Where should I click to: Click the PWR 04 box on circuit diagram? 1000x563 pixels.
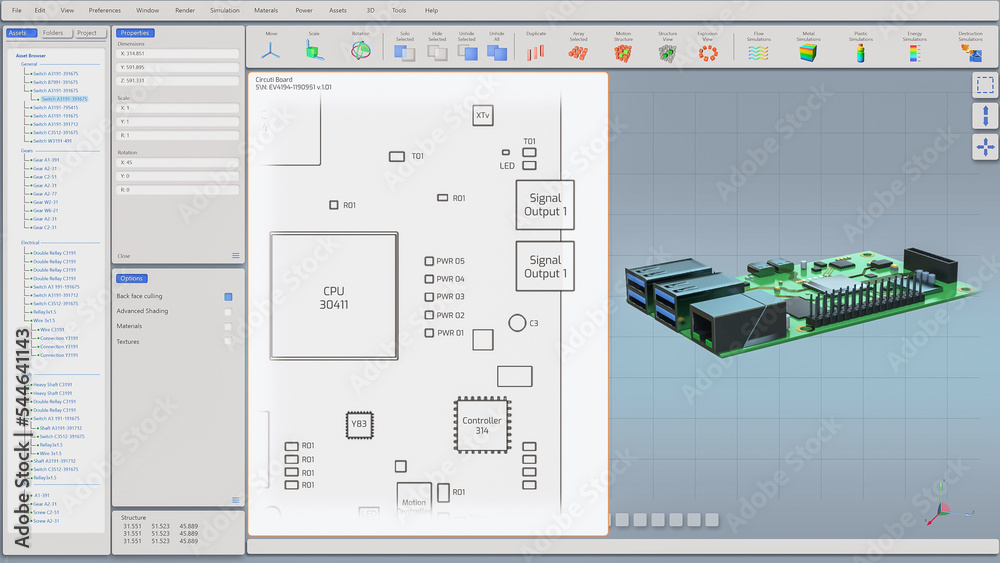pyautogui.click(x=429, y=279)
